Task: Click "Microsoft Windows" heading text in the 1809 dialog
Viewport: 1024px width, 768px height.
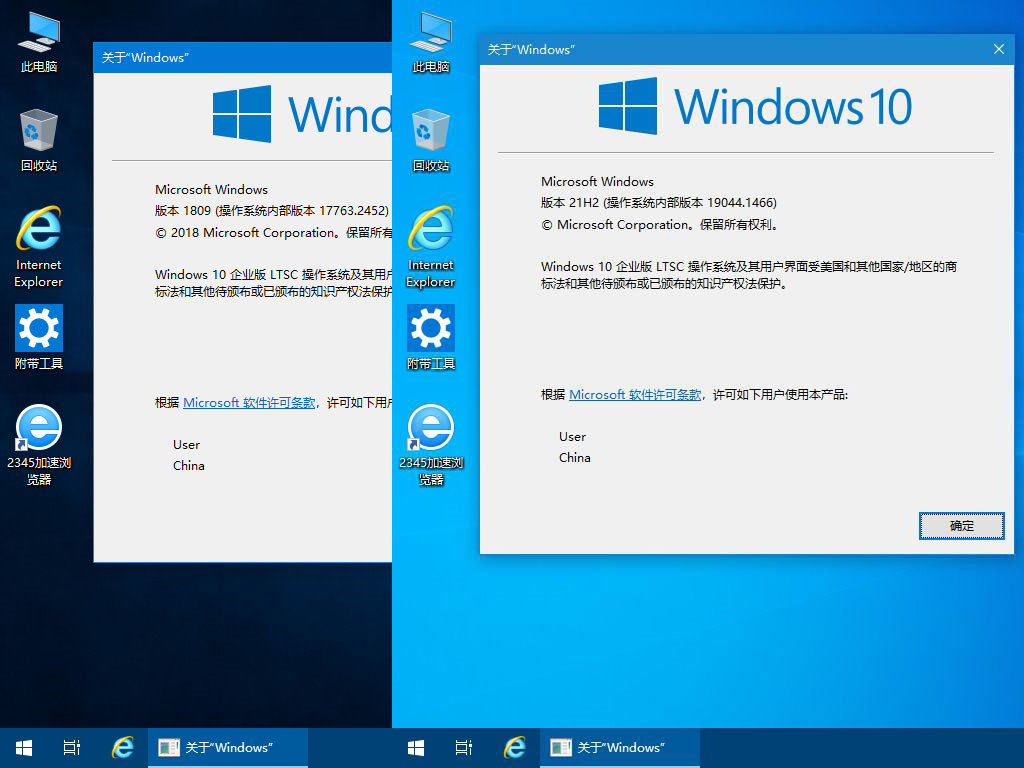Action: pyautogui.click(x=211, y=189)
